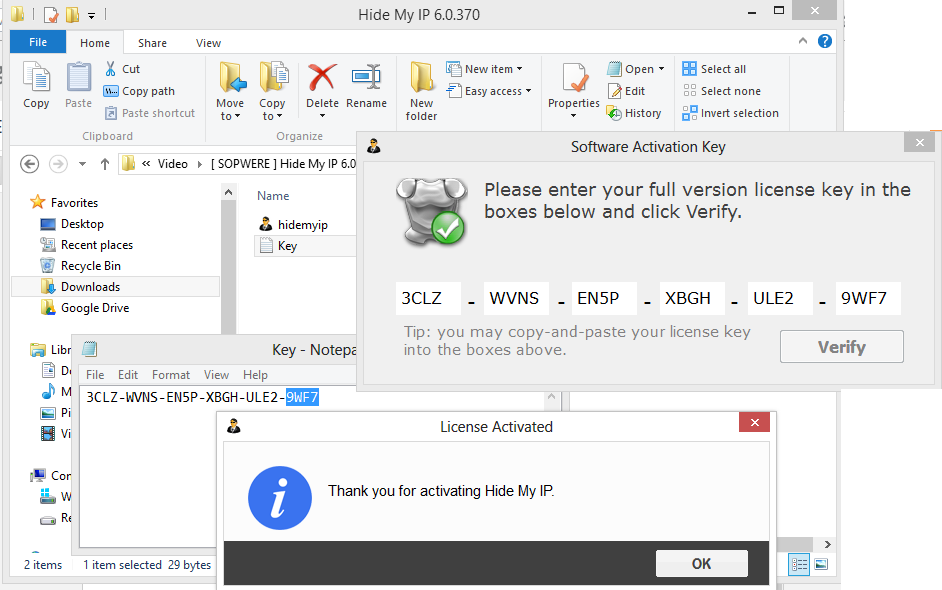Click the license box containing XBGH
This screenshot has height=590, width=942.
692,298
